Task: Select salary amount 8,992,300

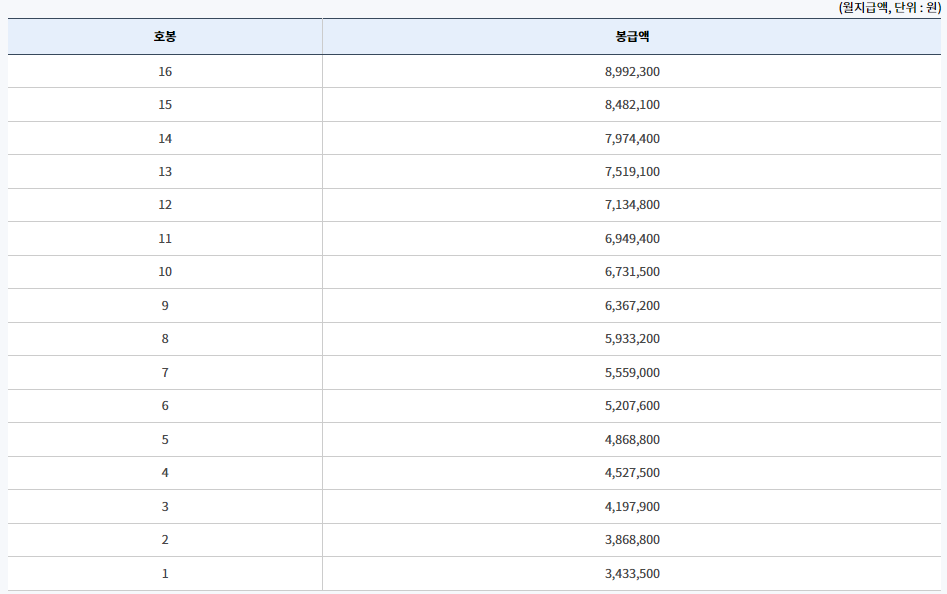Action: (x=632, y=72)
